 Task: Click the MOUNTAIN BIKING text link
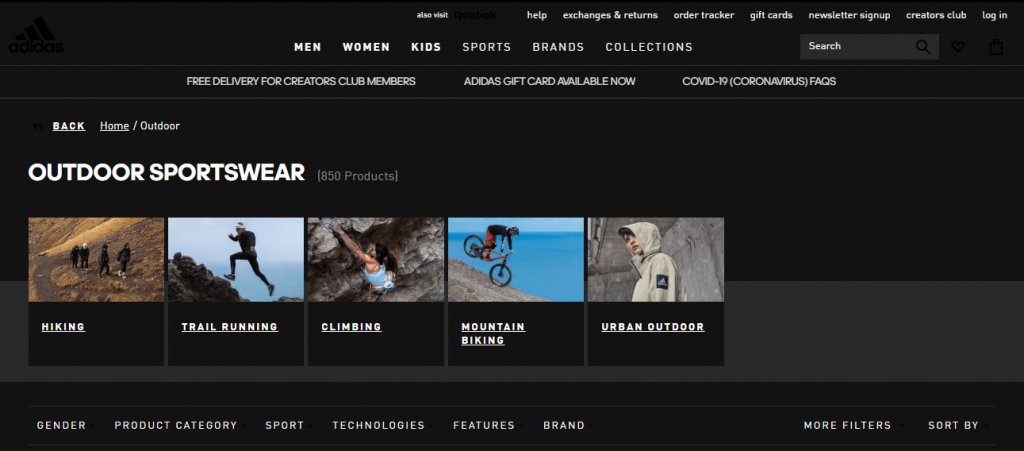[493, 334]
